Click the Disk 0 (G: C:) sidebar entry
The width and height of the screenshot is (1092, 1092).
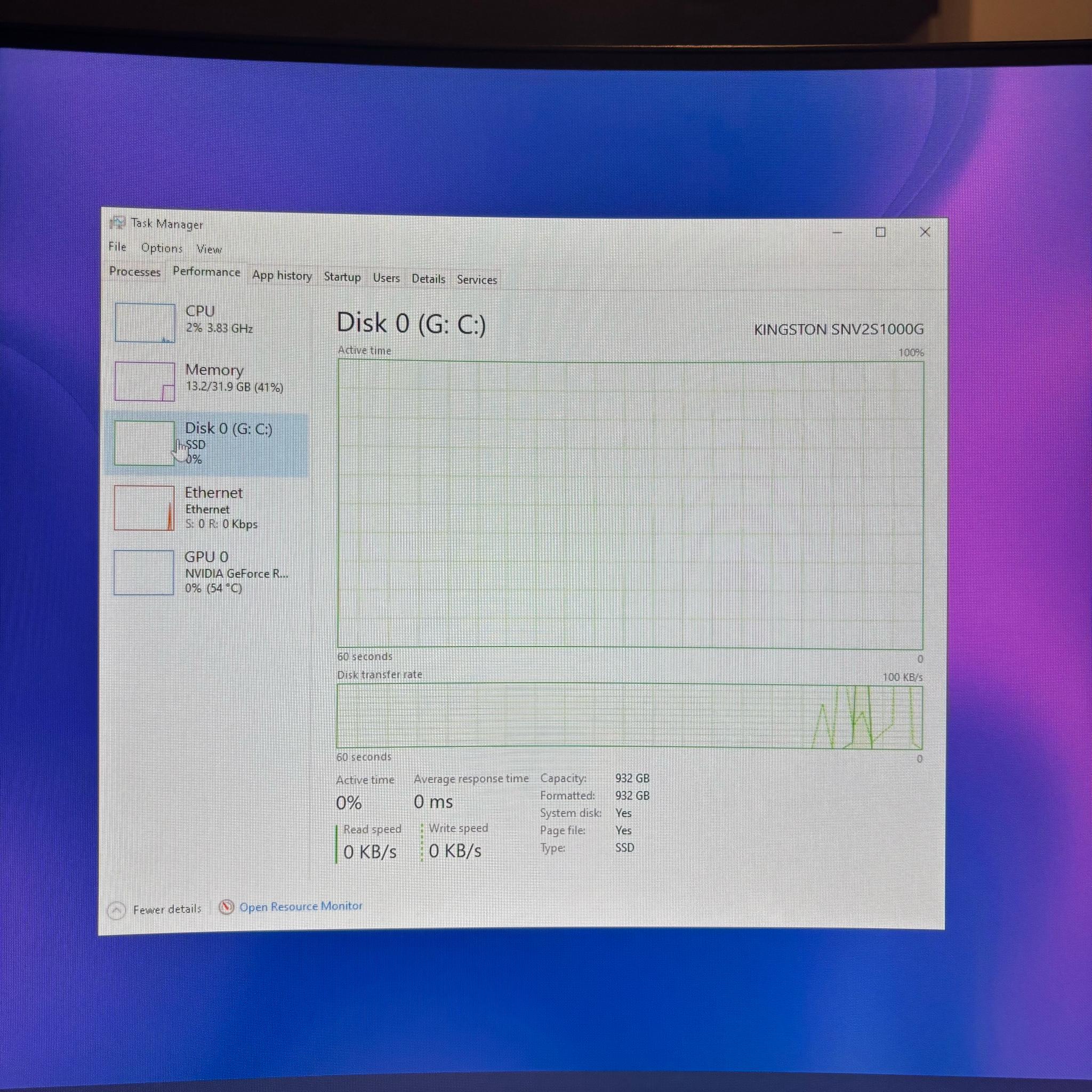coord(207,444)
